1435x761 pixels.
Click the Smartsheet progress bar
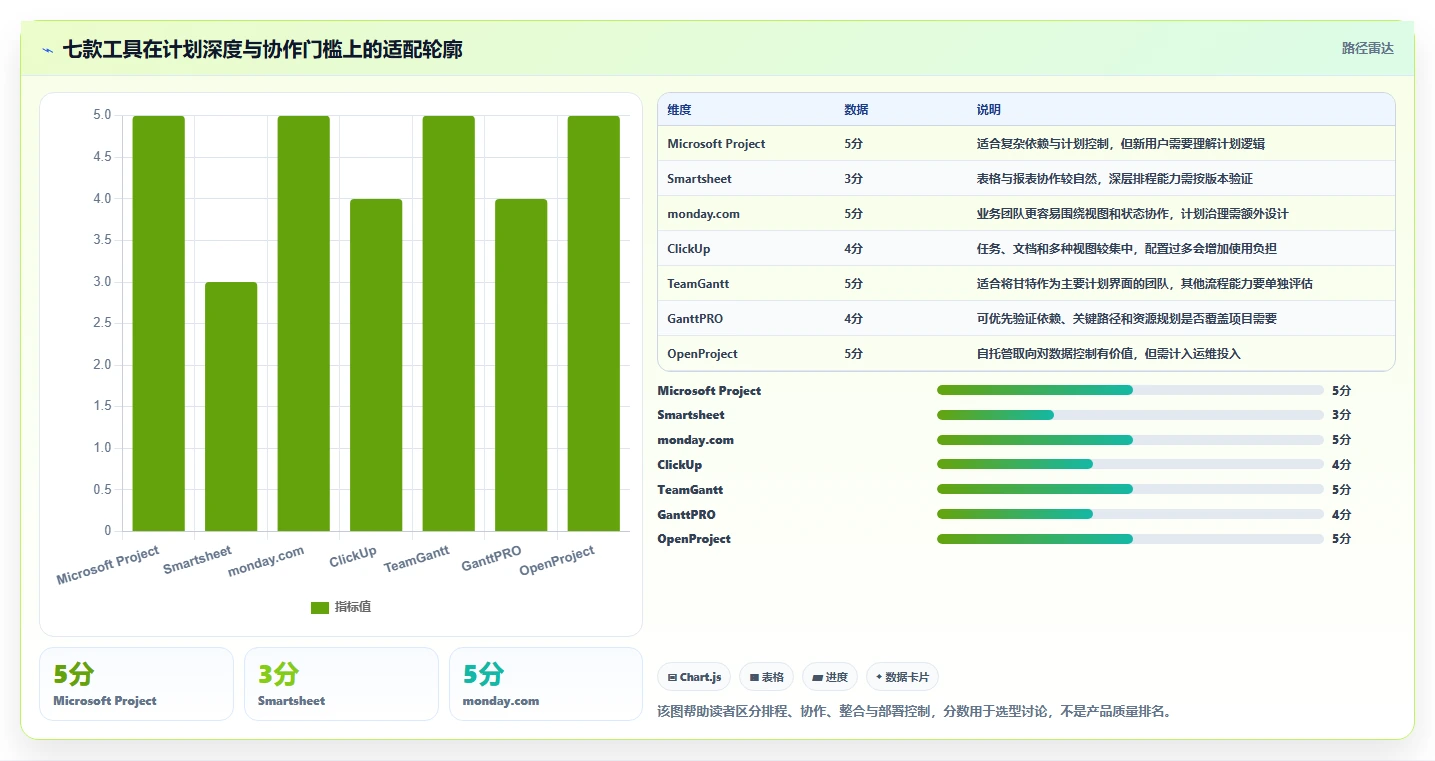(x=1130, y=415)
